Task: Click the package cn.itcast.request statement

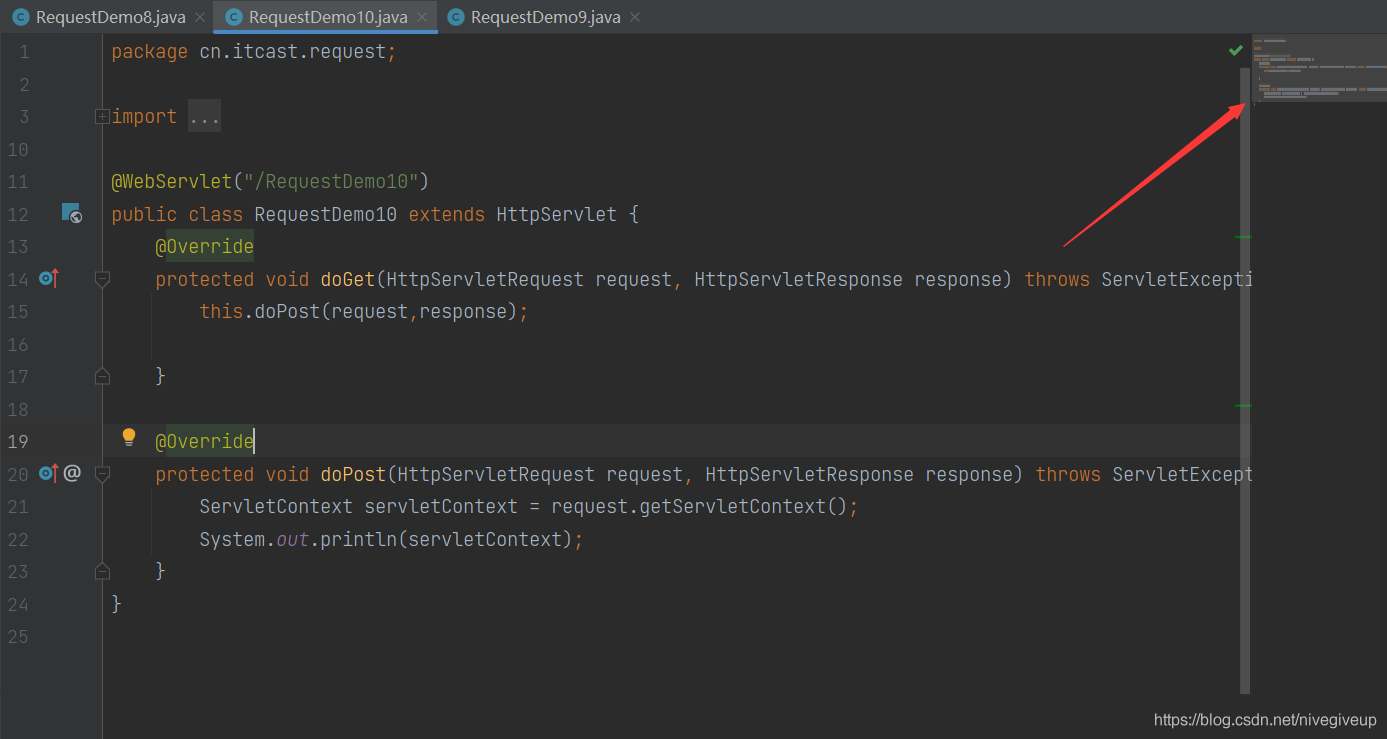Action: click(254, 52)
